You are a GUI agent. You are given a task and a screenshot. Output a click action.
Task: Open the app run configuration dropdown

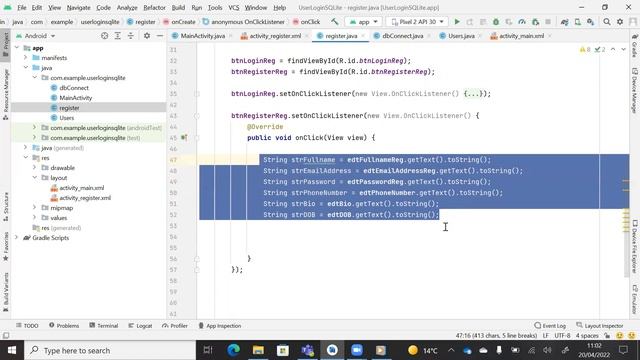pos(364,22)
